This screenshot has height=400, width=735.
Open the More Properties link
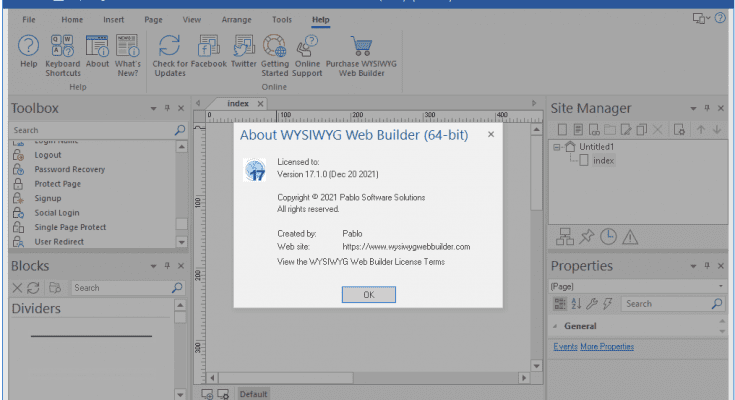(607, 347)
